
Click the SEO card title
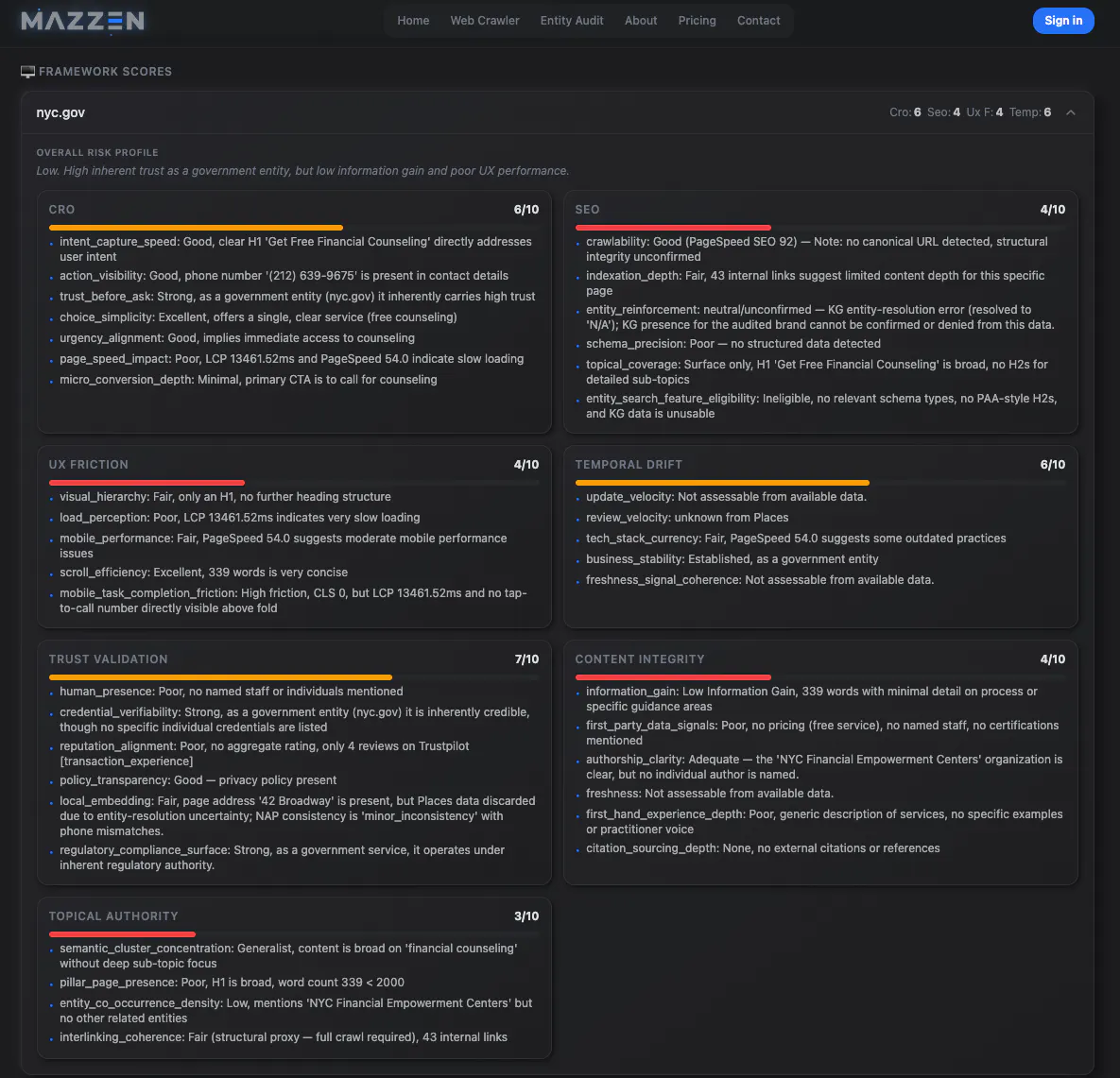pos(587,210)
